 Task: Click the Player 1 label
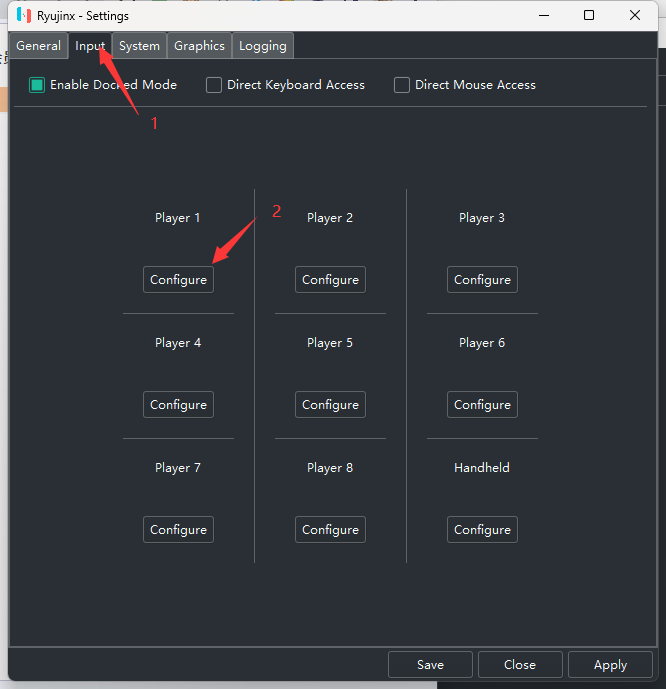pyautogui.click(x=177, y=218)
